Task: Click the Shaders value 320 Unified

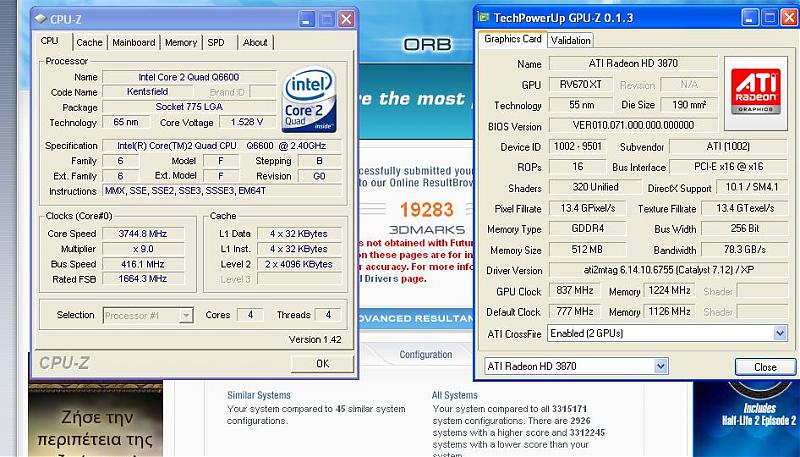Action: click(595, 187)
